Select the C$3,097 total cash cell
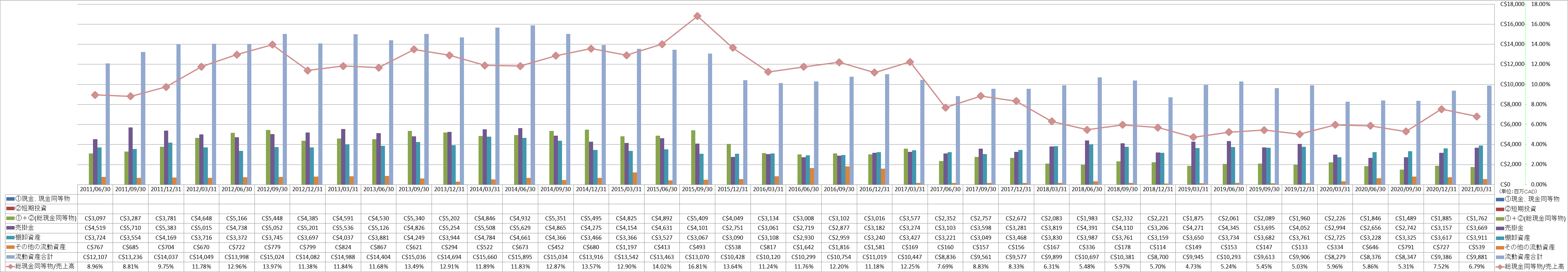 pyautogui.click(x=96, y=218)
